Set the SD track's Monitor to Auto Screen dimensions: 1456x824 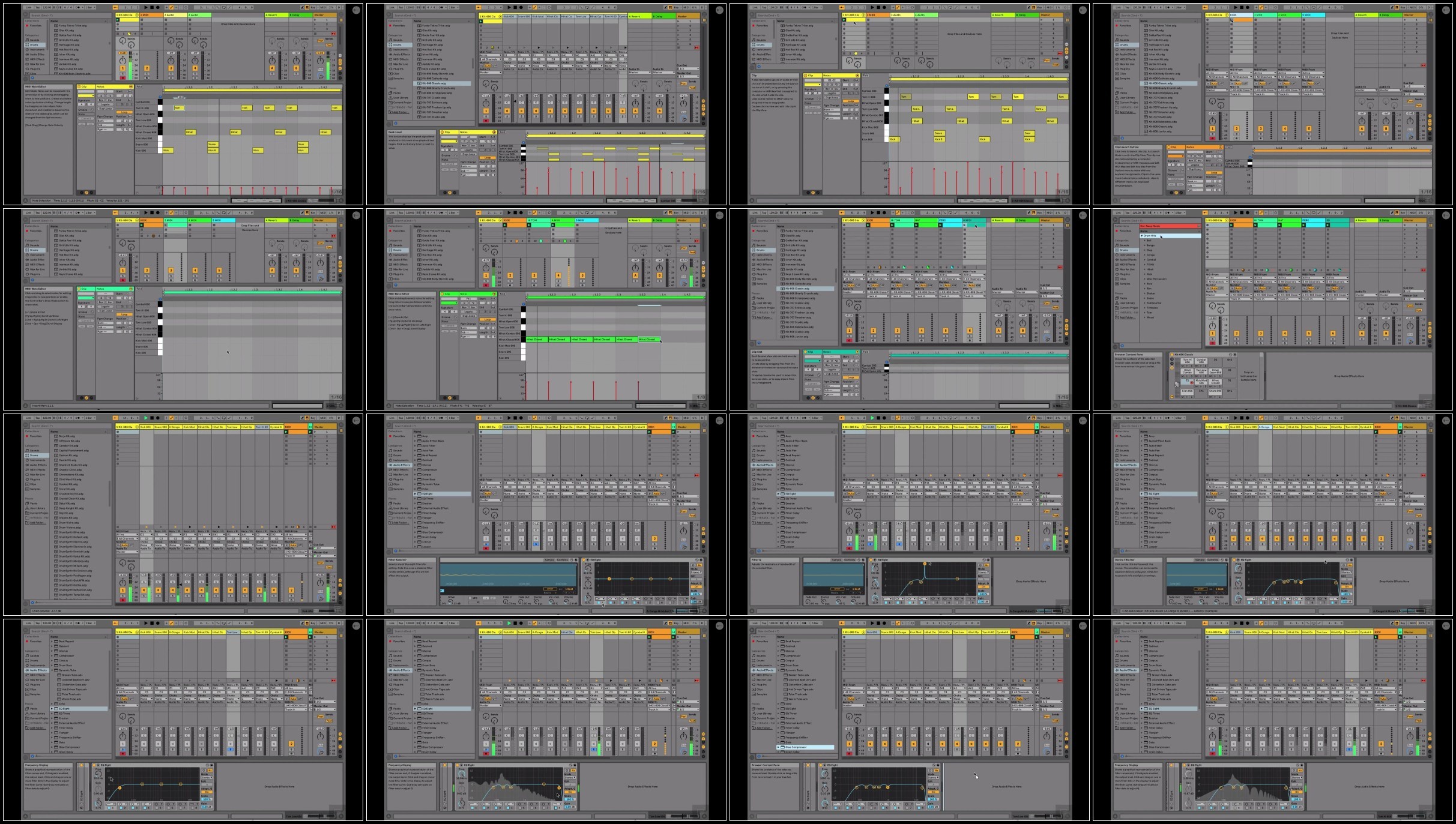coord(1335,288)
